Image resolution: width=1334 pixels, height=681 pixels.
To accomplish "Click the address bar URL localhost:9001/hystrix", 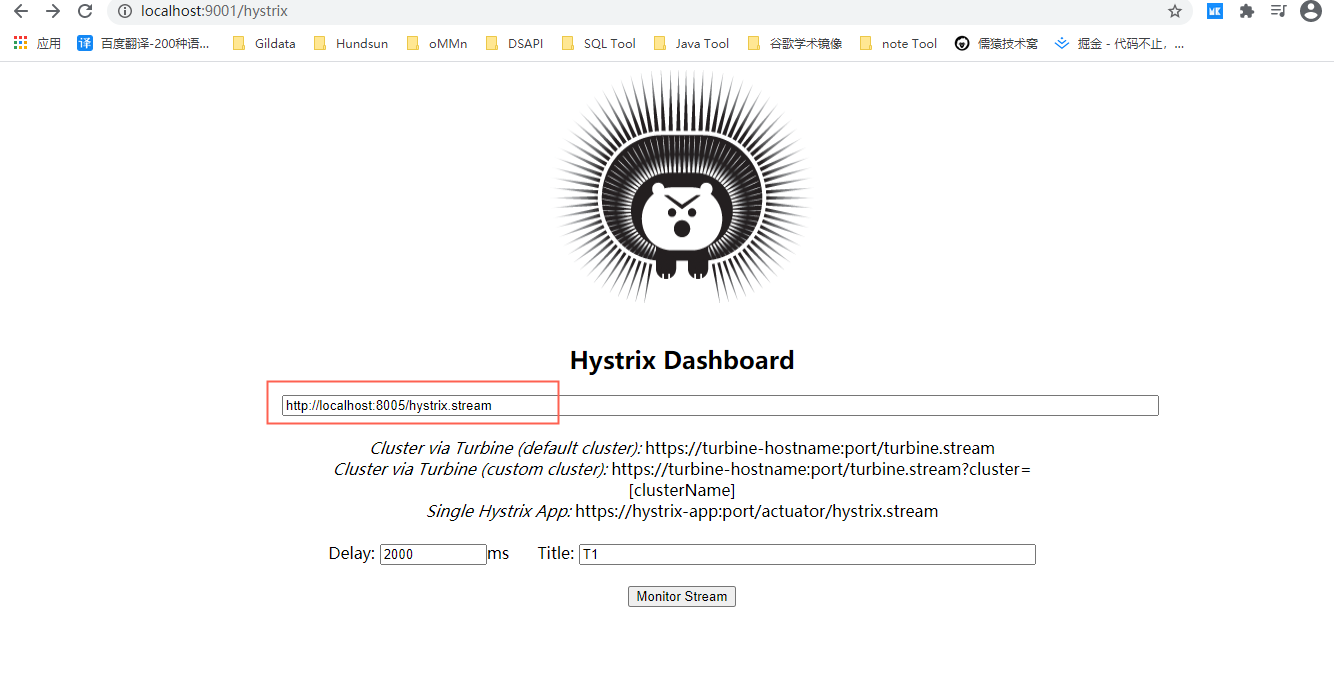I will coord(214,11).
